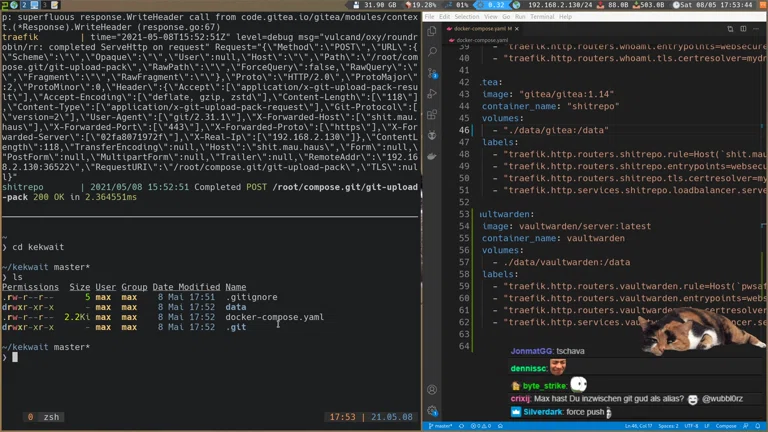The image size is (768, 432).
Task: Select the docker-compose.yaml editor tab
Action: pos(482,29)
